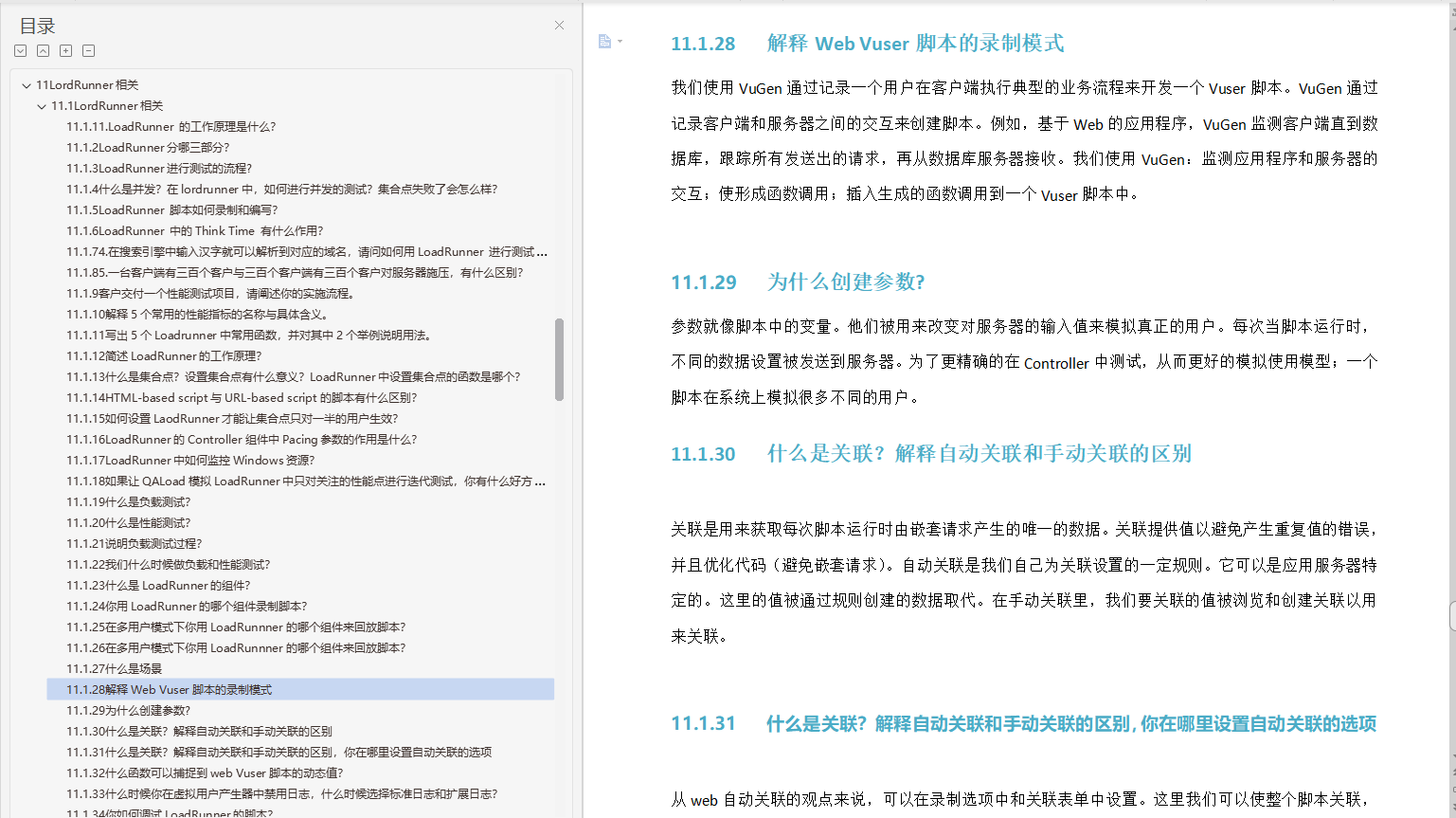Click the page document icon beside heading 11.1.28
Image resolution: width=1456 pixels, height=818 pixels.
click(603, 42)
